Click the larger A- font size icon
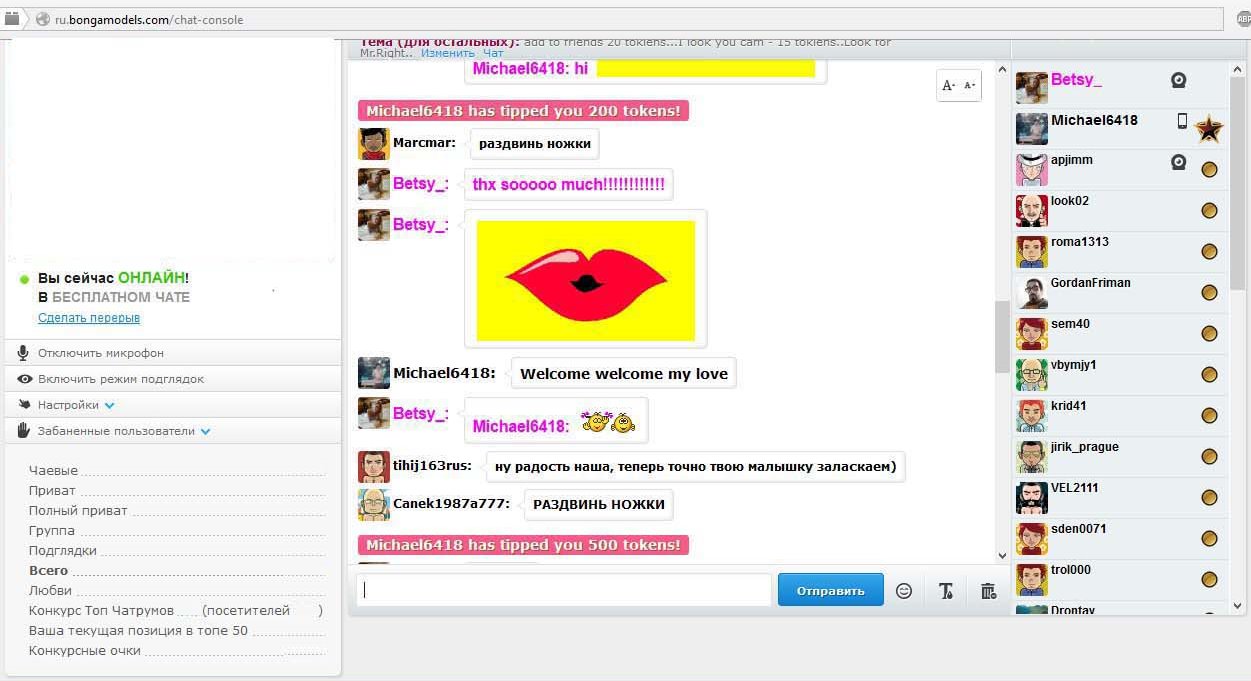 click(x=947, y=85)
